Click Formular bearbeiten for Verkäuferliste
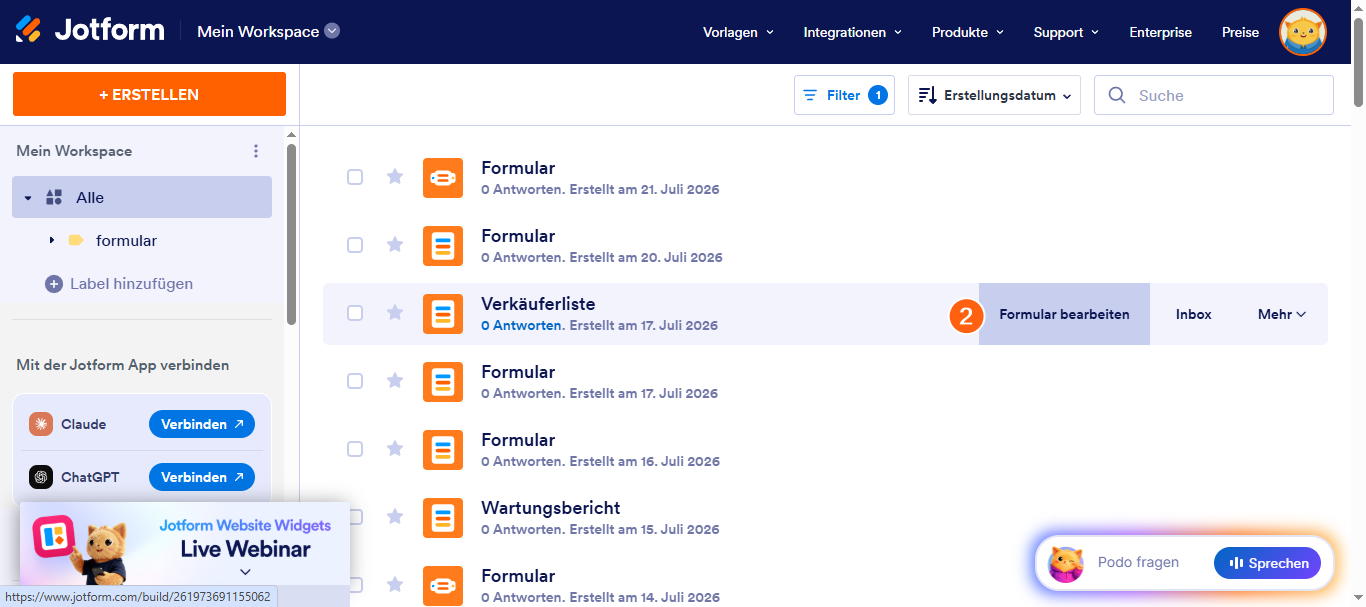The image size is (1366, 607). (x=1064, y=314)
